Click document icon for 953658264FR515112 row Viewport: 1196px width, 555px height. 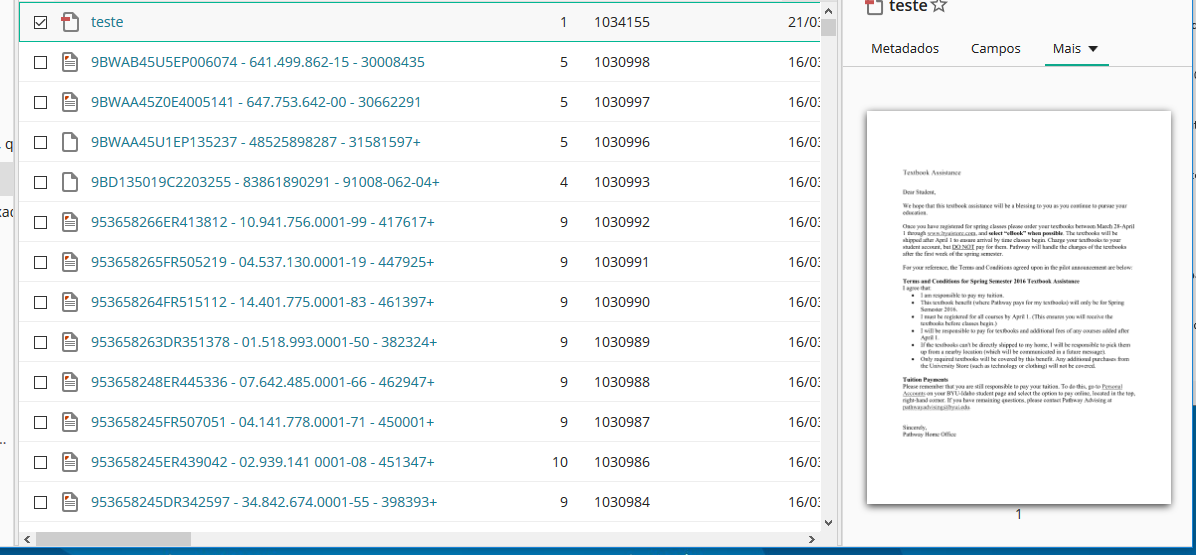[x=69, y=302]
